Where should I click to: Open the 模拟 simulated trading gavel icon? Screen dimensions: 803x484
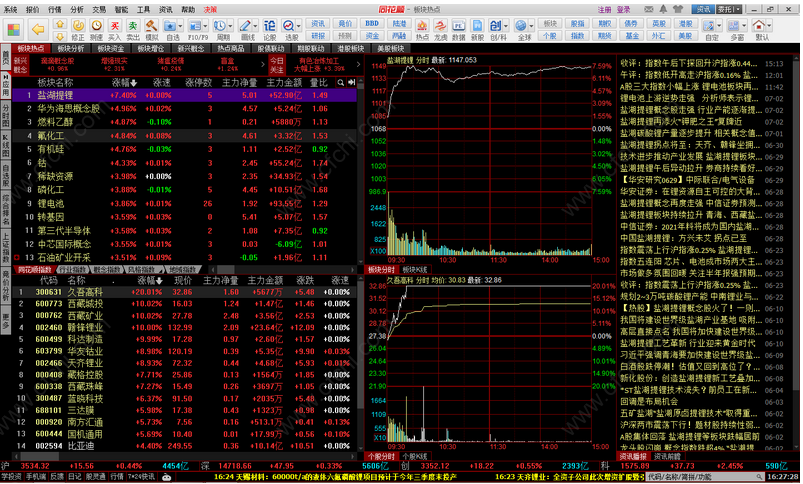[151, 29]
